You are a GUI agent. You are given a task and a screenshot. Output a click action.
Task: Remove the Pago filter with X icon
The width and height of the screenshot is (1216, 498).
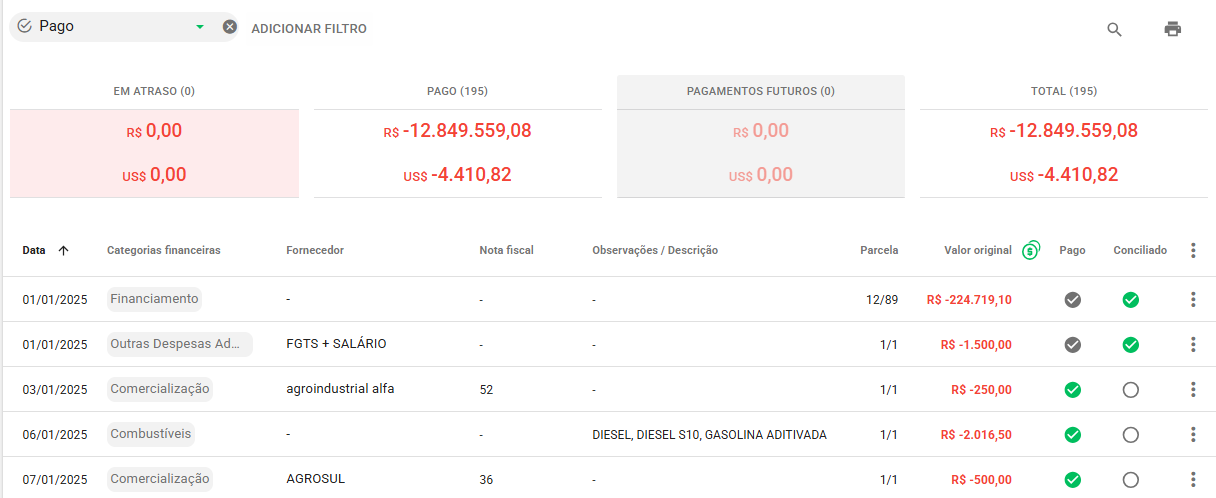coord(230,27)
